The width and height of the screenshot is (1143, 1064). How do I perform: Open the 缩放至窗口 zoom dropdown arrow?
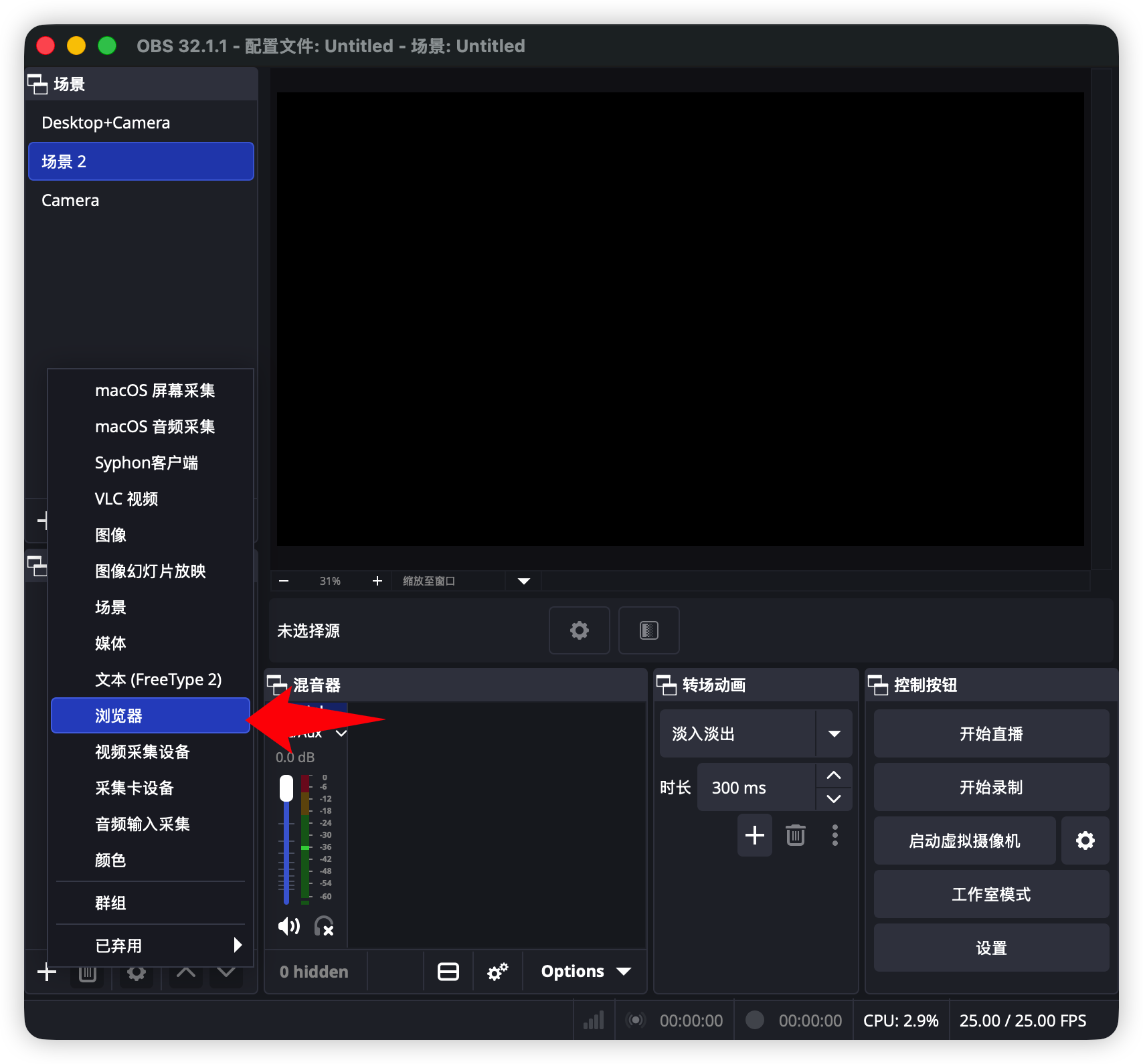pos(523,581)
